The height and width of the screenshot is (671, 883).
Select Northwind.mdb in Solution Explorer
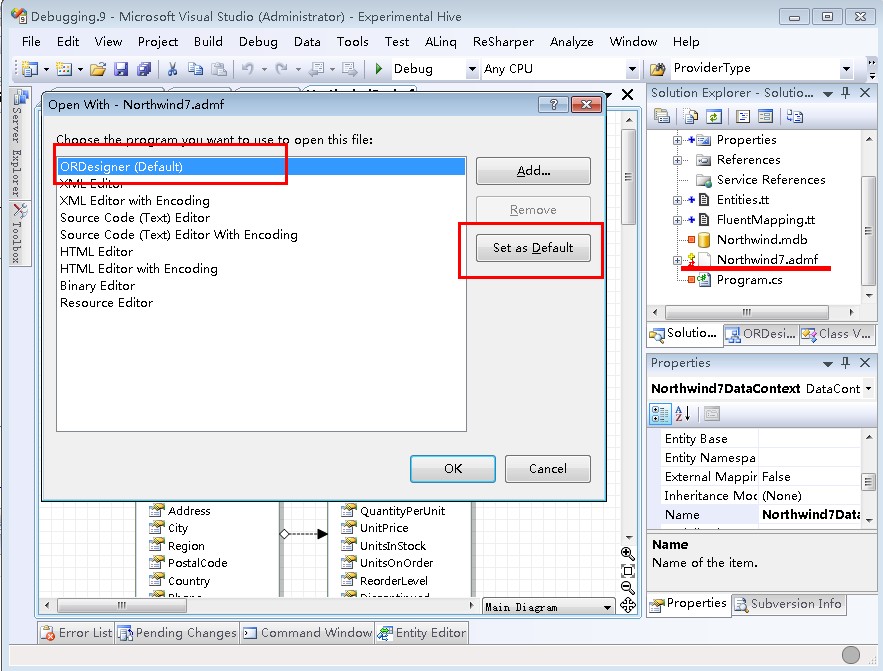(x=761, y=240)
